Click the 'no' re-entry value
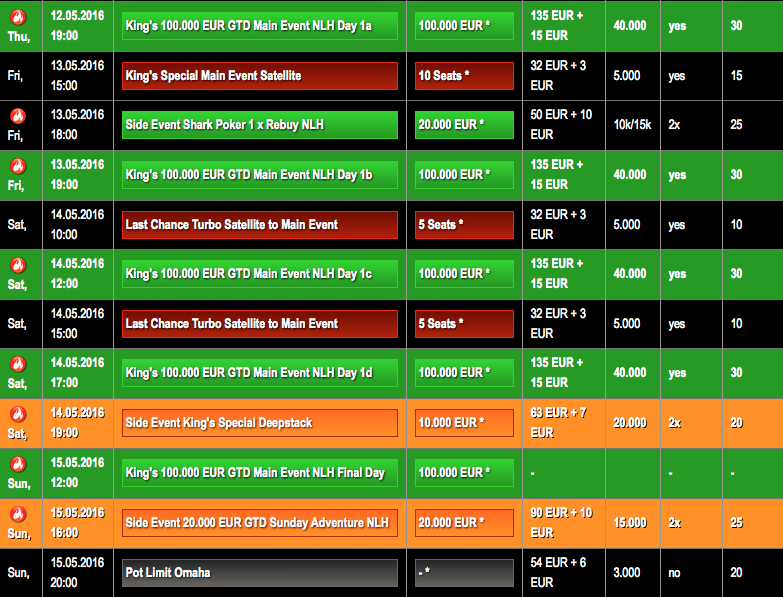 (674, 573)
